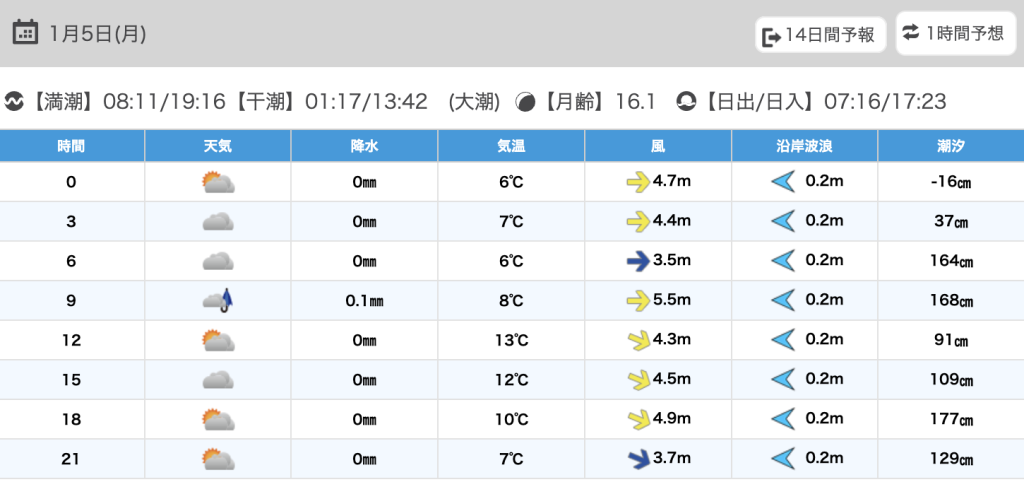Select the 天気 column header
Screen dimensions: 1024x482
pos(218,146)
